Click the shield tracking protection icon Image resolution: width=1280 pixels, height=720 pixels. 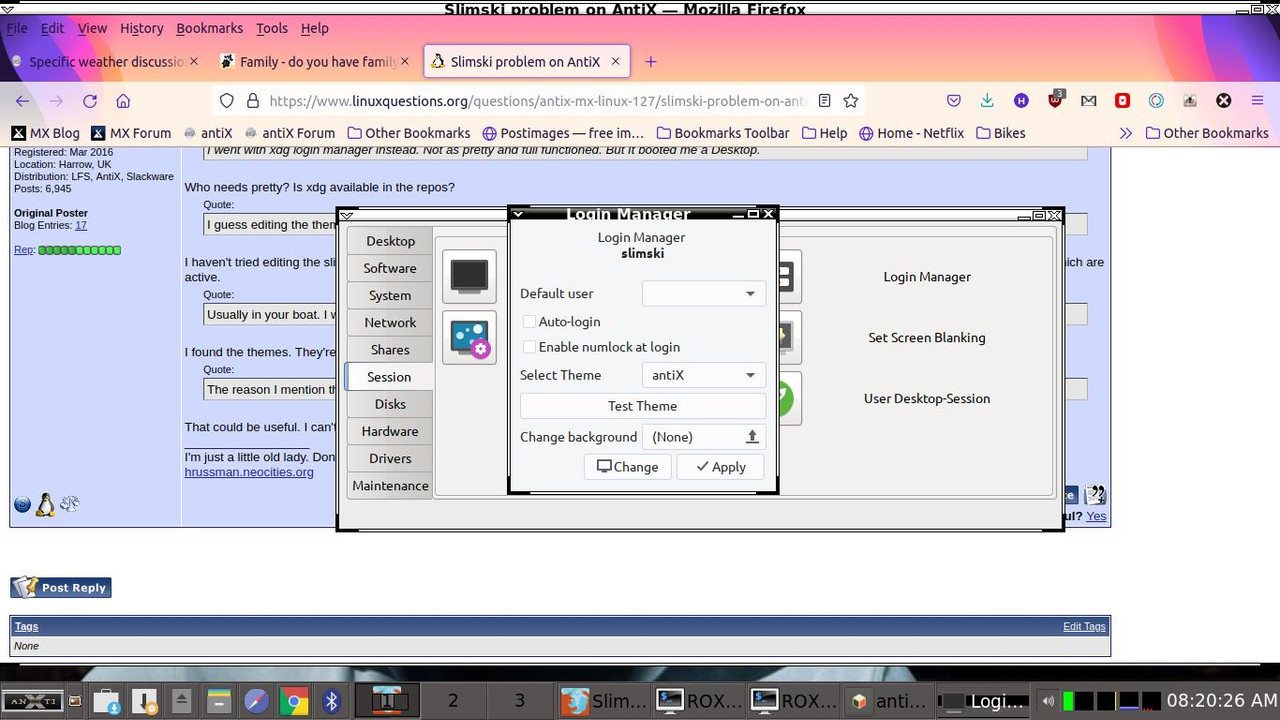tap(227, 101)
